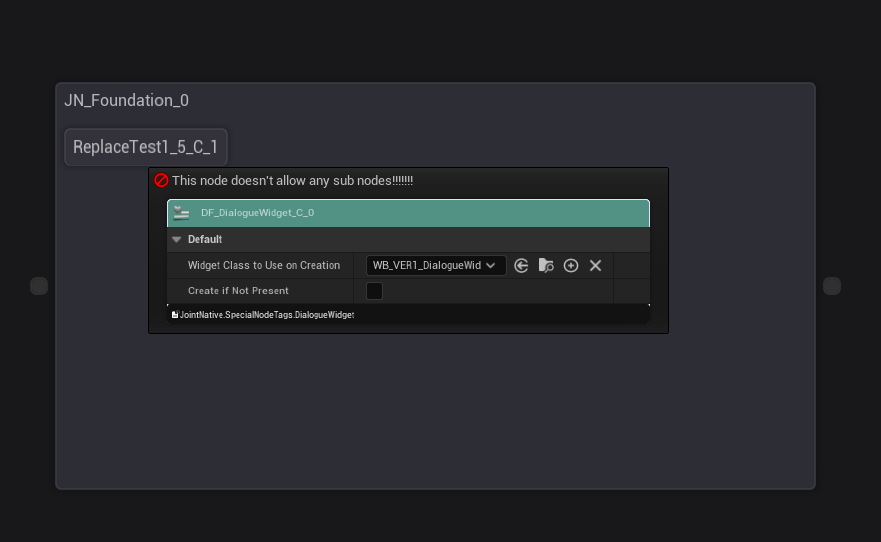
Task: Select the DF_DialogueWidget_C_0 title bar
Action: point(400,213)
